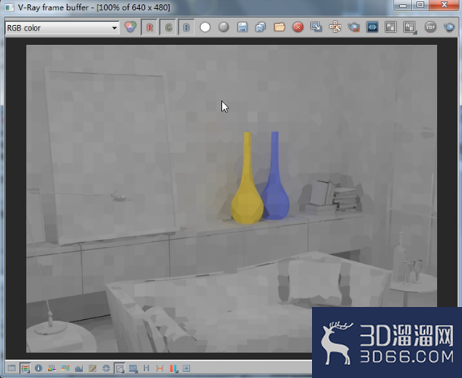Image resolution: width=462 pixels, height=378 pixels.
Task: Click the LUT correction screen icon
Action: 133,368
